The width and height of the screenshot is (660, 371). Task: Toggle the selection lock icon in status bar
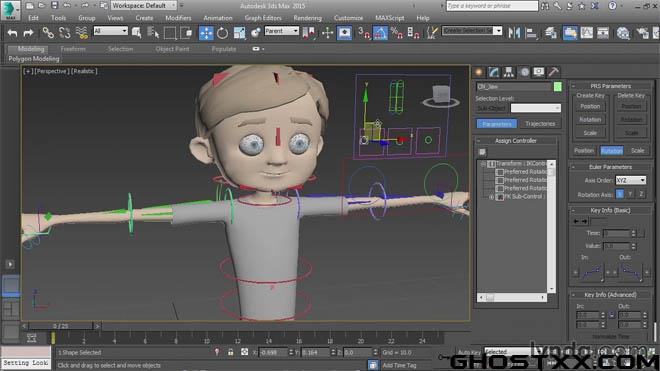pyautogui.click(x=230, y=352)
